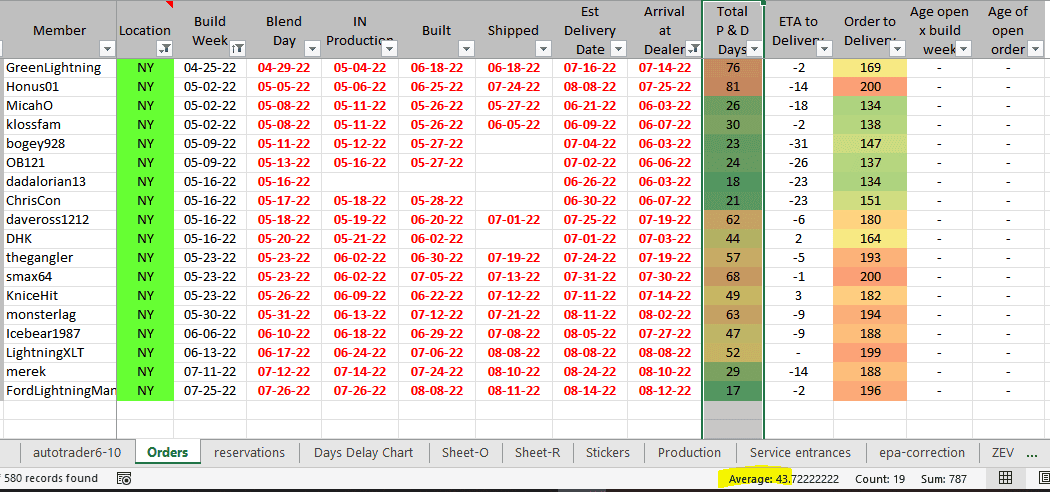The height and width of the screenshot is (492, 1050).
Task: Select the FordLightningMan member cell
Action: [x=59, y=390]
